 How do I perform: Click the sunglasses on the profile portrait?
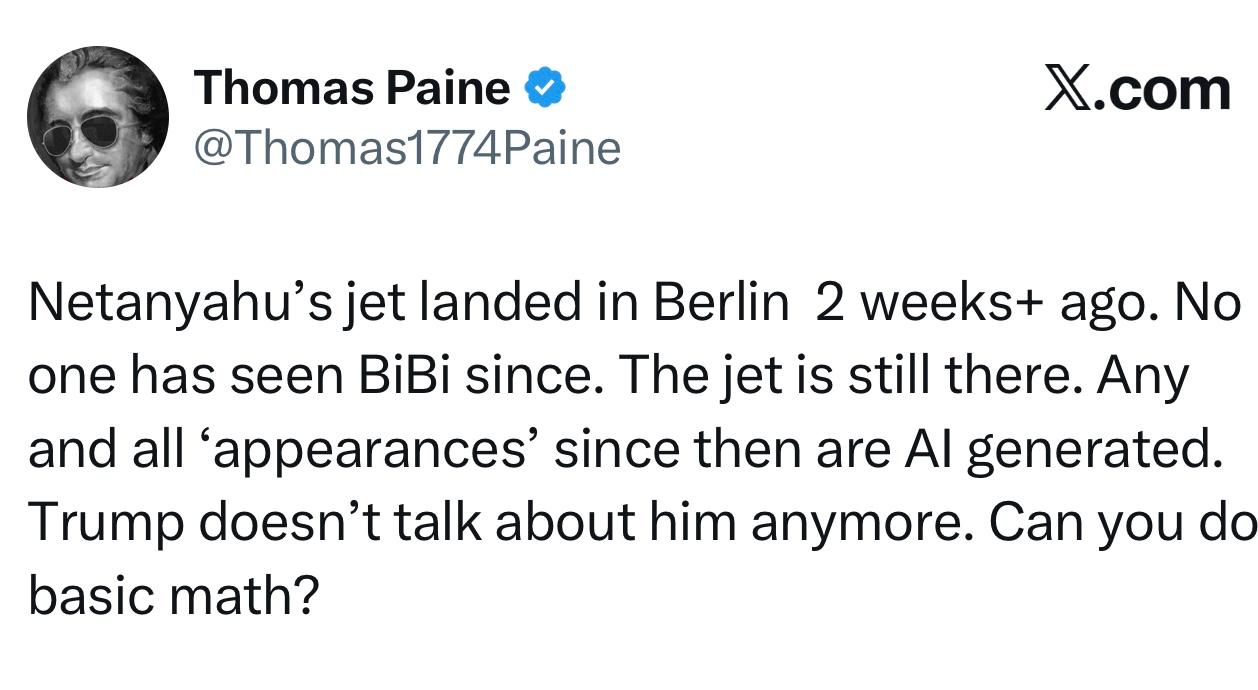pyautogui.click(x=91, y=134)
